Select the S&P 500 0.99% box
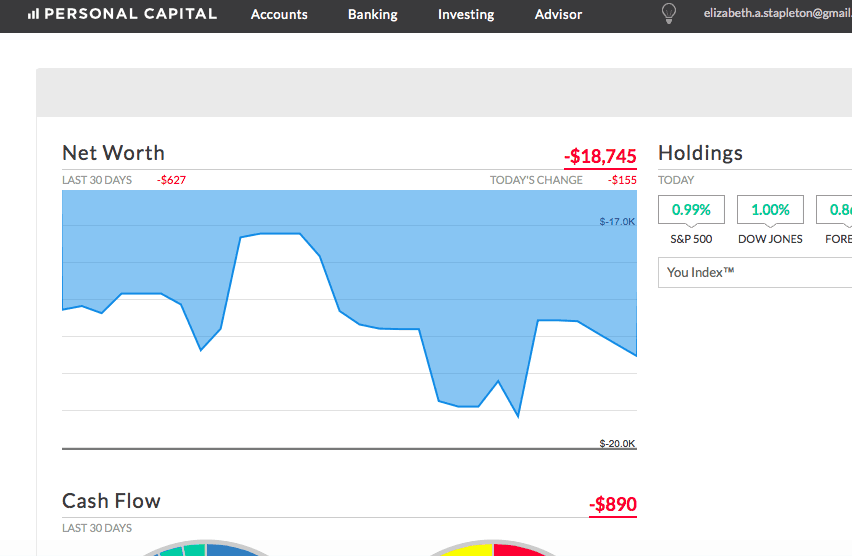This screenshot has height=556, width=852. (691, 210)
